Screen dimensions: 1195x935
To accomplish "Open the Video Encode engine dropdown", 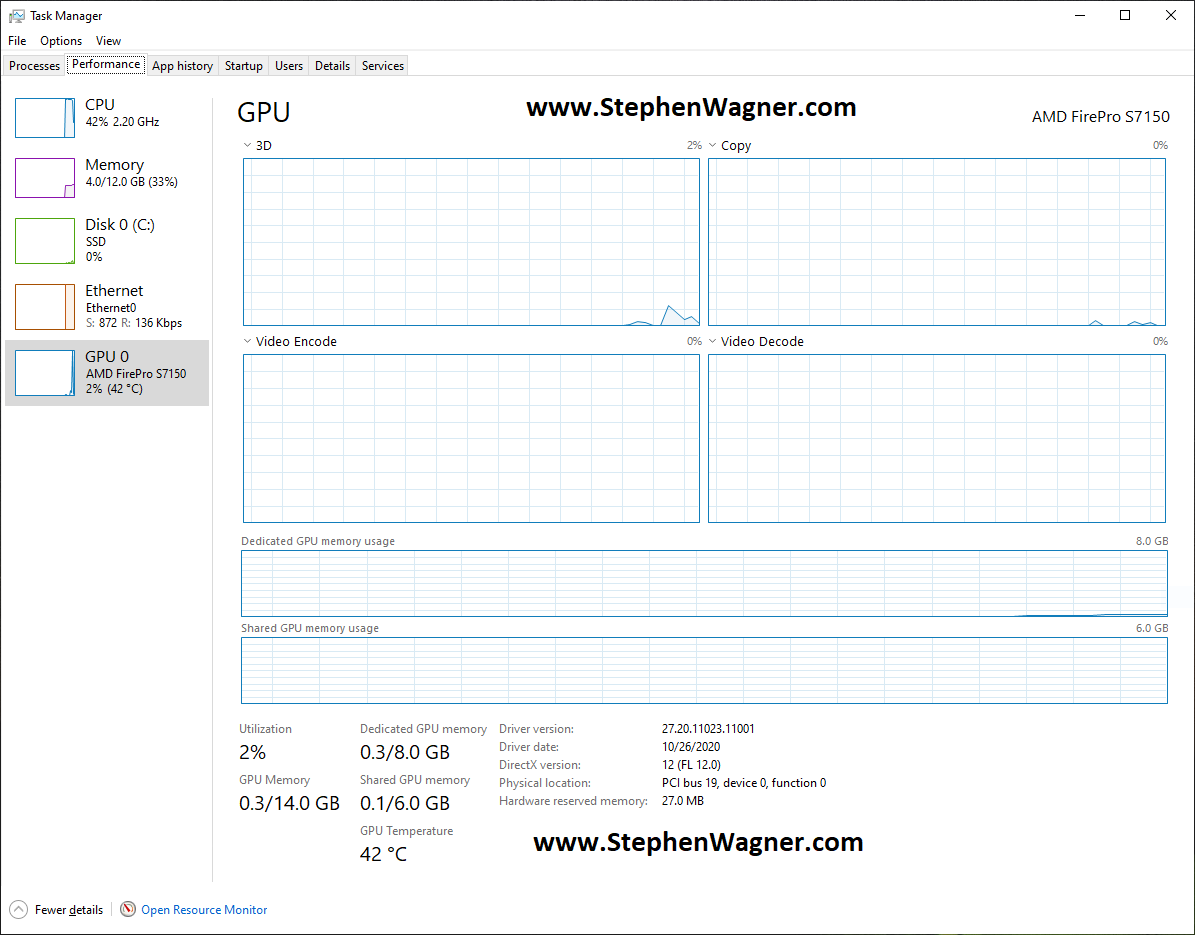I will pos(247,341).
